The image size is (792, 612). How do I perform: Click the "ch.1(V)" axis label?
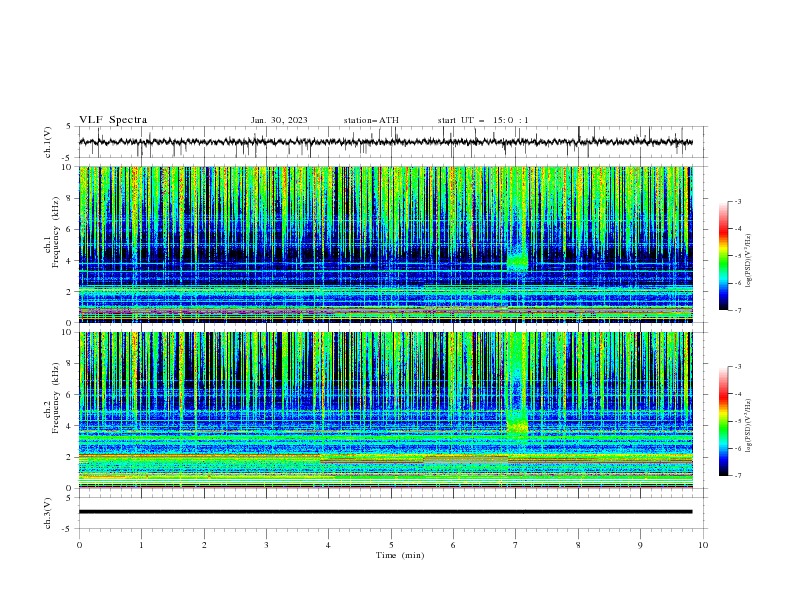click(x=48, y=142)
